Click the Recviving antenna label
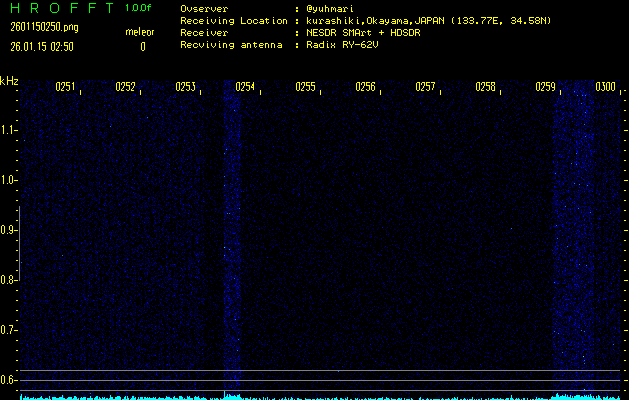629x400 pixels. (x=231, y=45)
